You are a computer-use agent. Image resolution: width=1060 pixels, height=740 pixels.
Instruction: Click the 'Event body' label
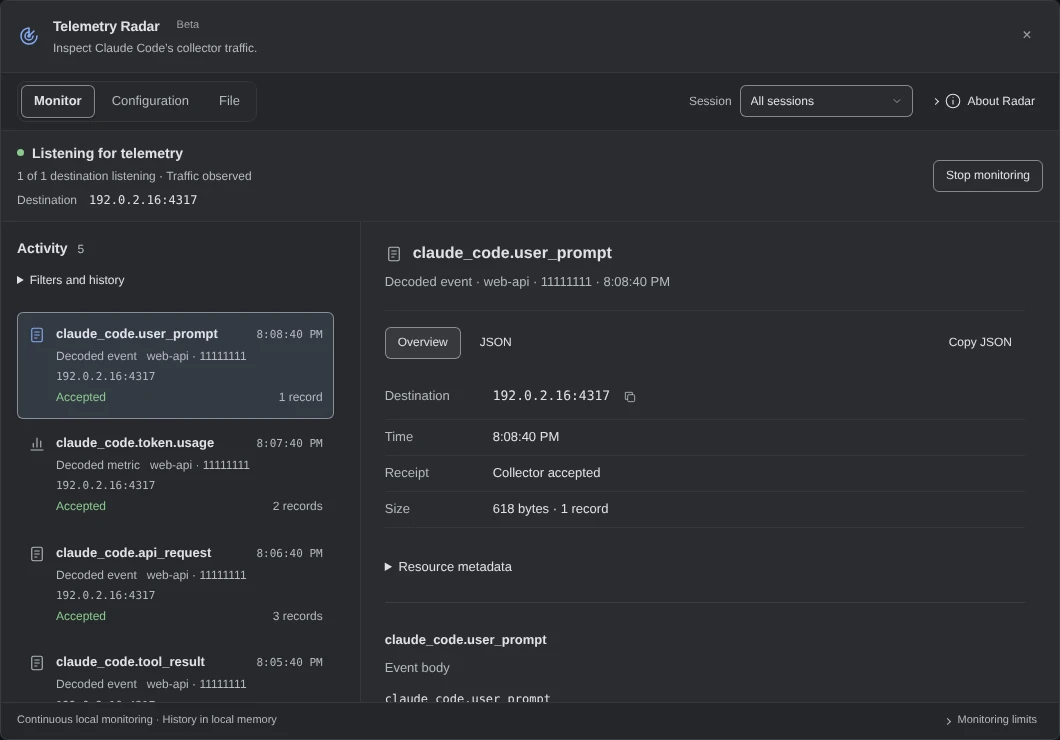pyautogui.click(x=417, y=668)
